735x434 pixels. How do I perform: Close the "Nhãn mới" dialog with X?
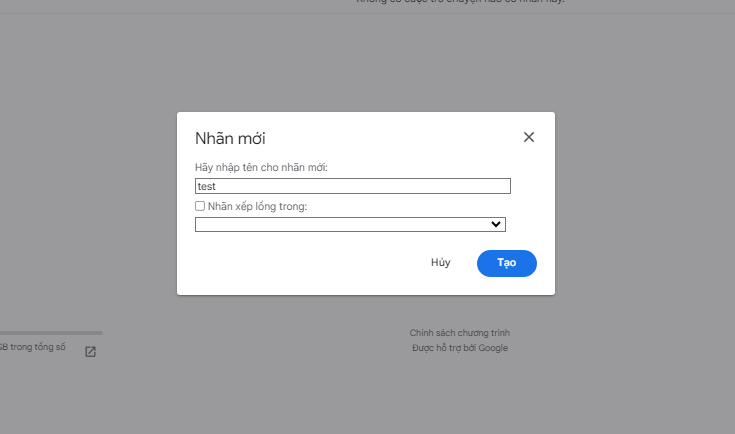tap(529, 137)
